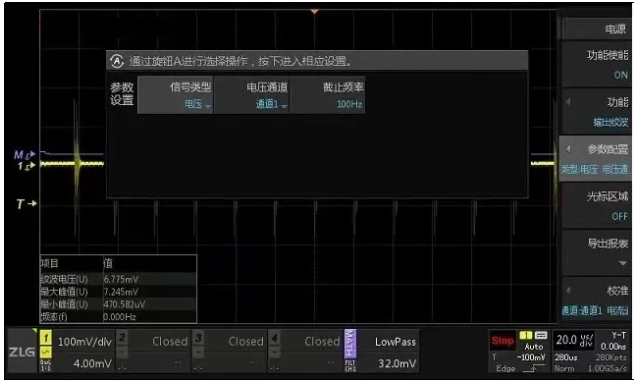Enable the closed channel 2 box
The height and width of the screenshot is (381, 634).
point(153,351)
